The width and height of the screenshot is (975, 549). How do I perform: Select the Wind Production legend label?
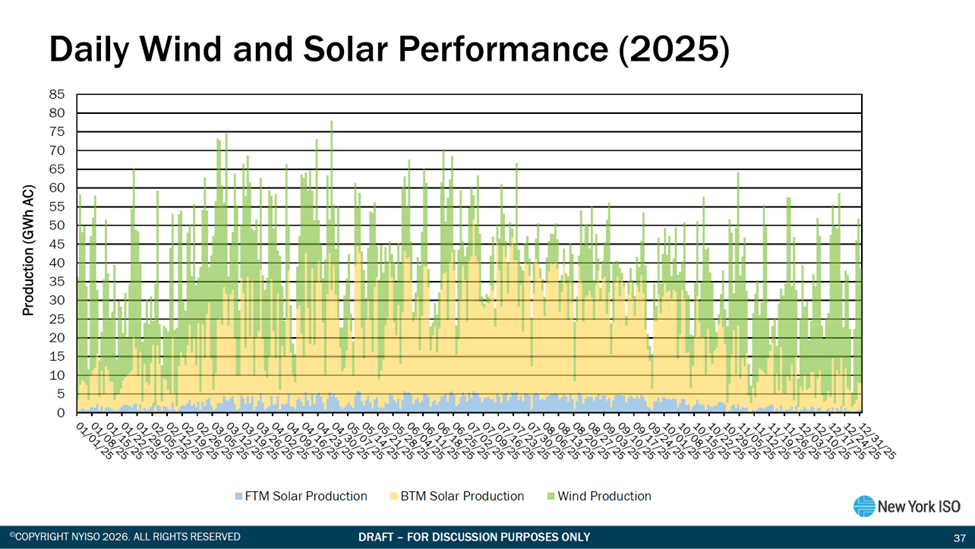tap(605, 496)
